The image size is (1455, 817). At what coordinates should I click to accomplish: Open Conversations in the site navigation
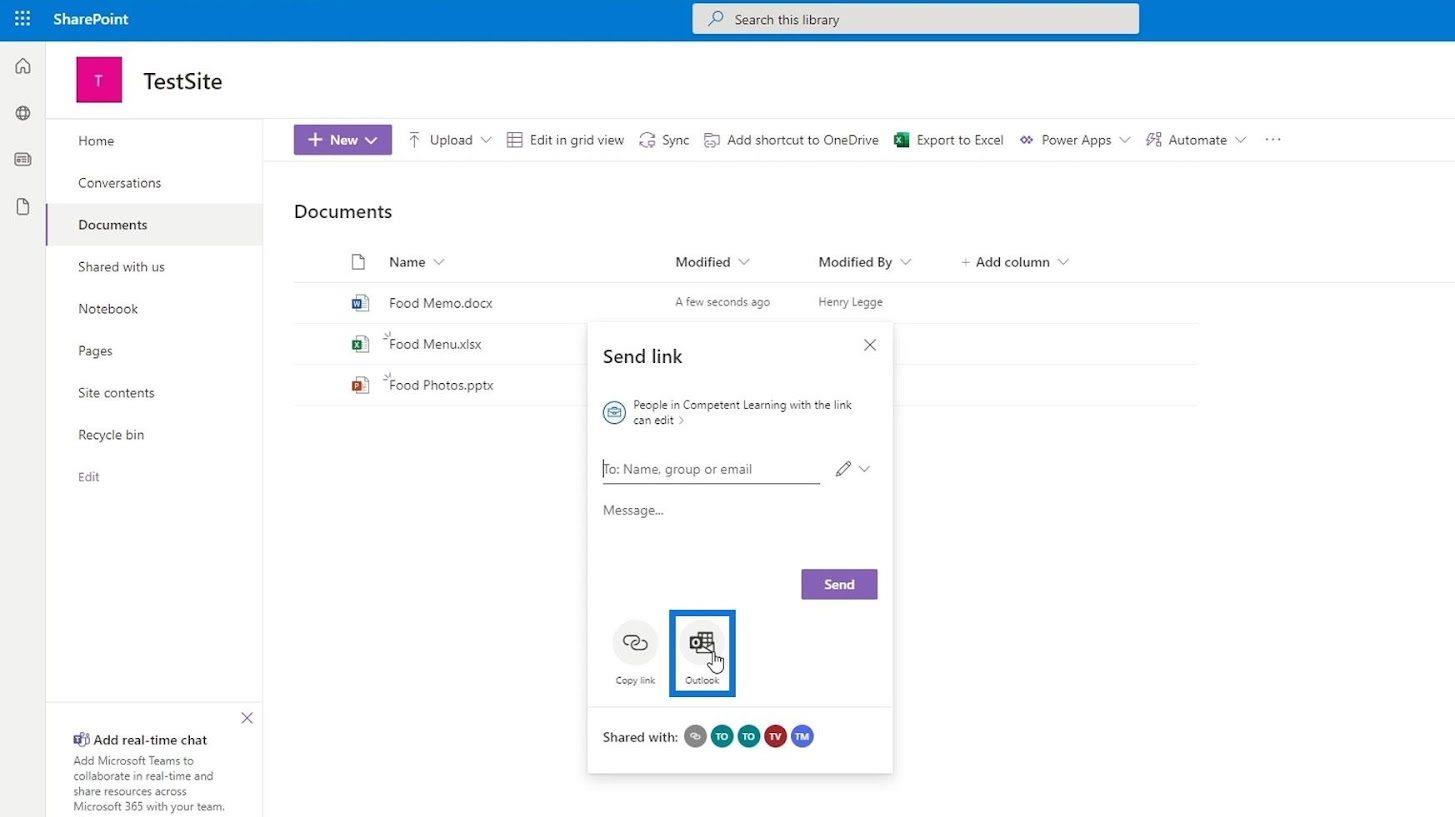[119, 183]
